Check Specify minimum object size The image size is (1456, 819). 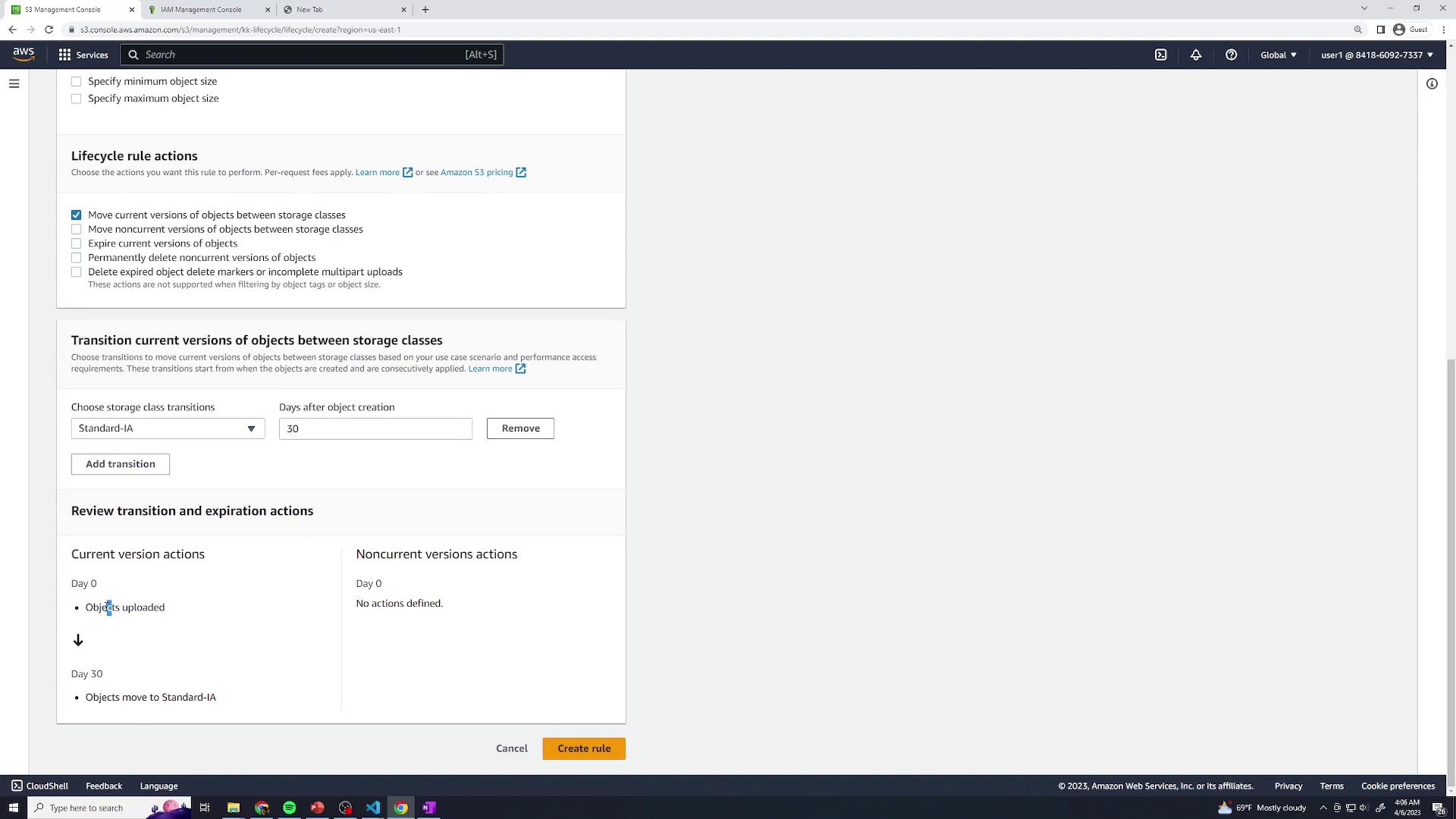[x=76, y=81]
